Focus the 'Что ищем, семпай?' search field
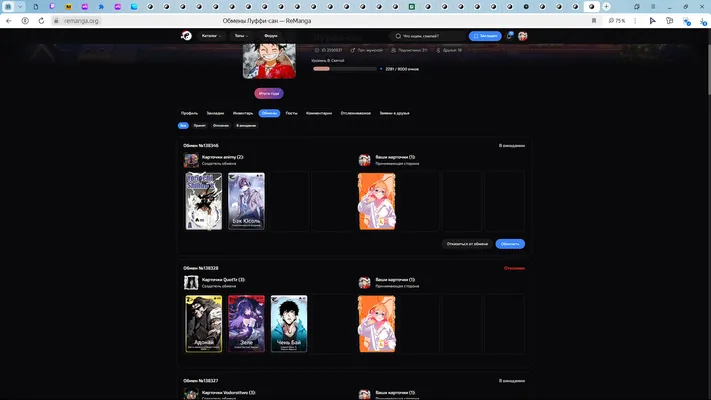Screen dimensions: 711x400 (x=428, y=36)
